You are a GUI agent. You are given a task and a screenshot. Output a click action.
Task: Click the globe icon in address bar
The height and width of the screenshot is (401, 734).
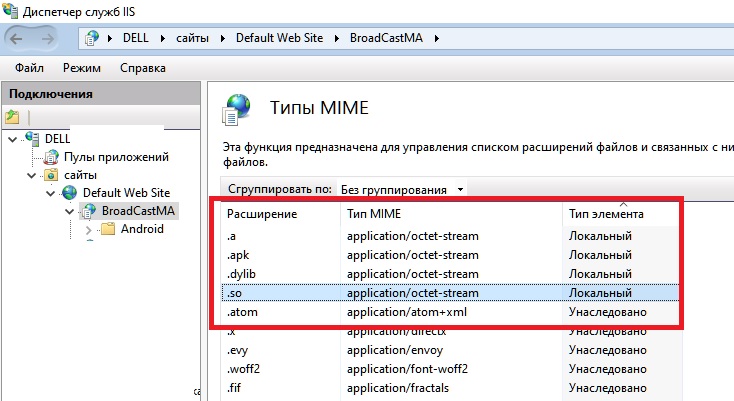92,38
